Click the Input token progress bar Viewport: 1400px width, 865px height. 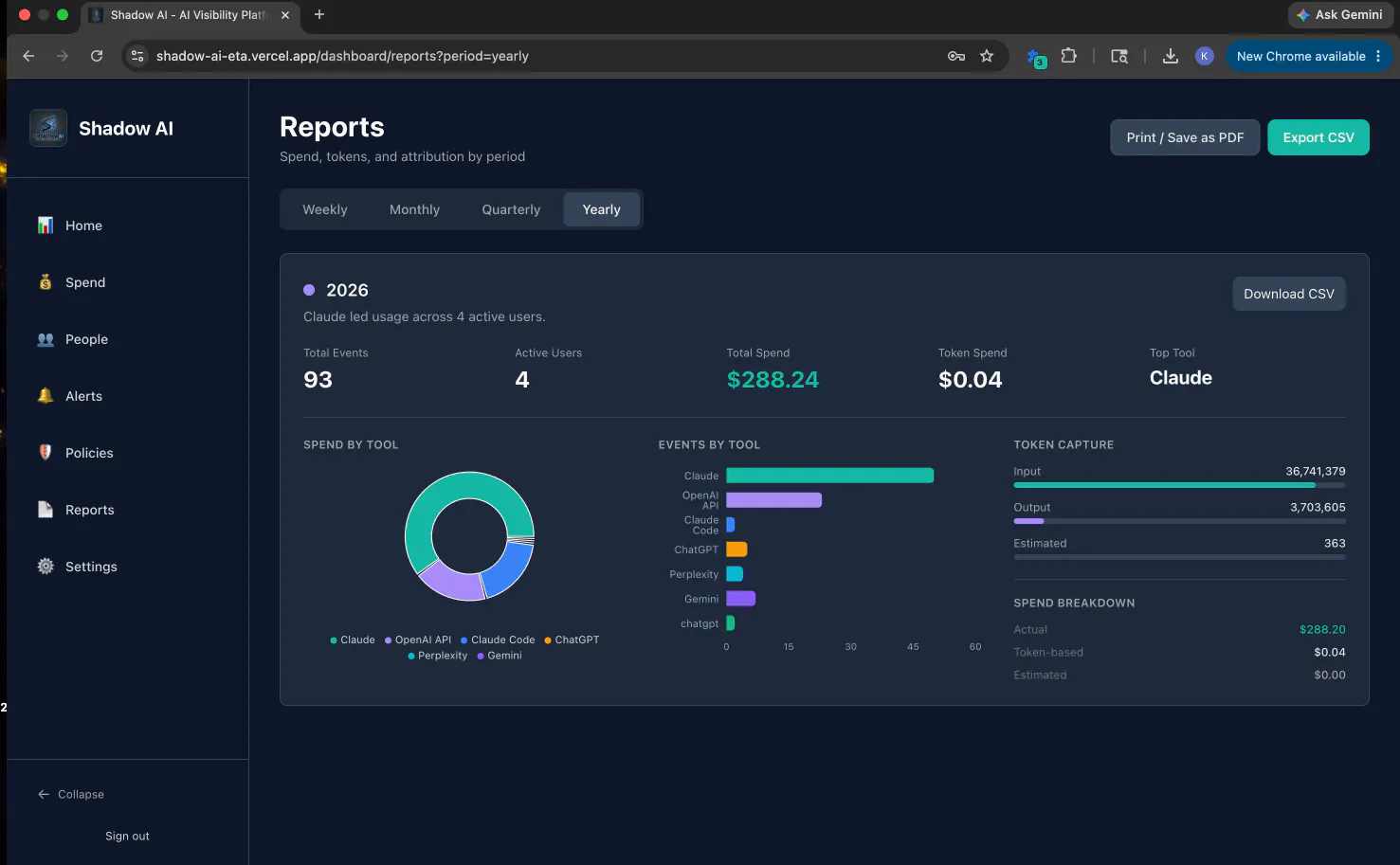click(1179, 485)
